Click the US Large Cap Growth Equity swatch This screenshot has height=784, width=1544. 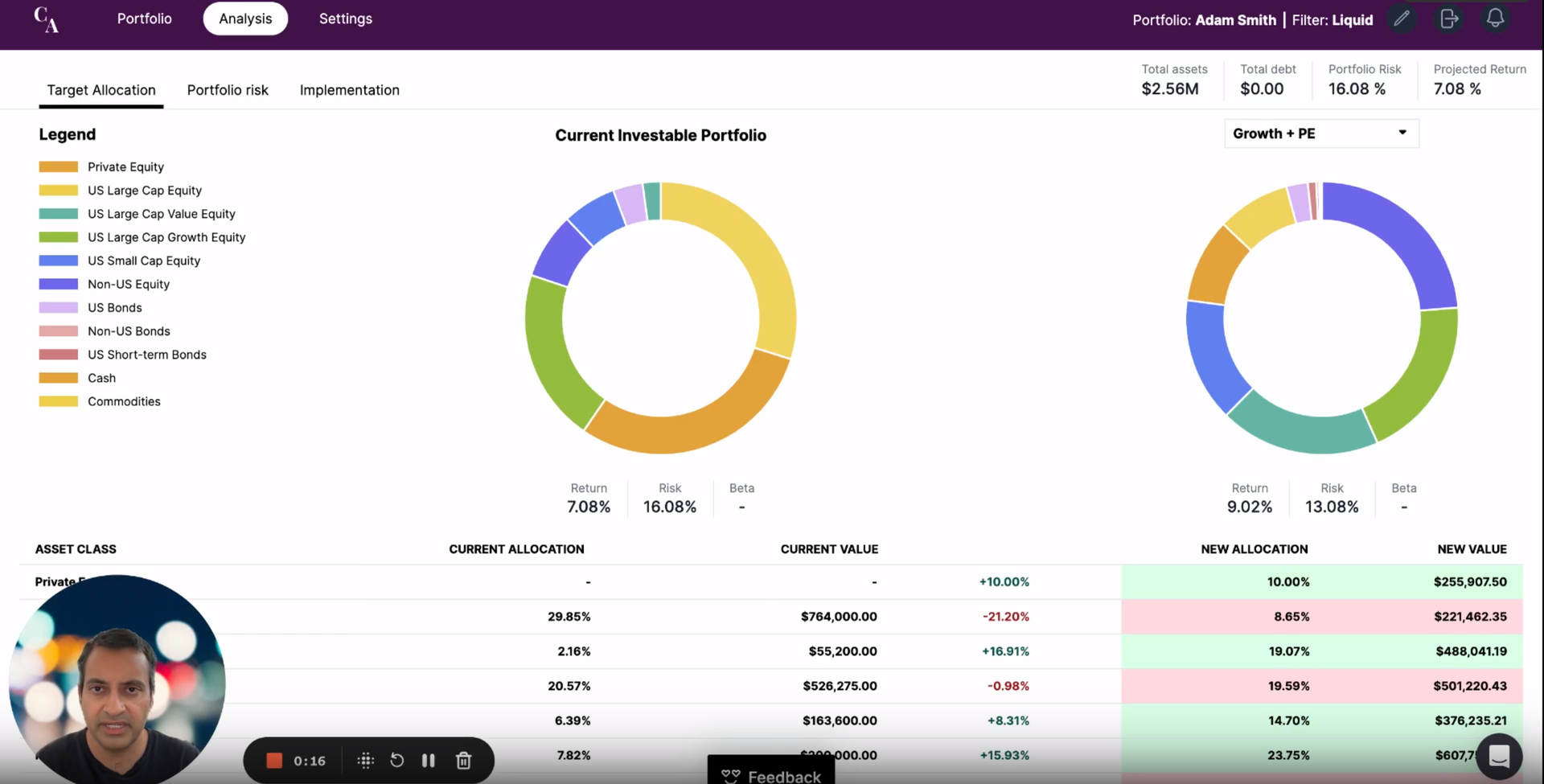click(59, 237)
